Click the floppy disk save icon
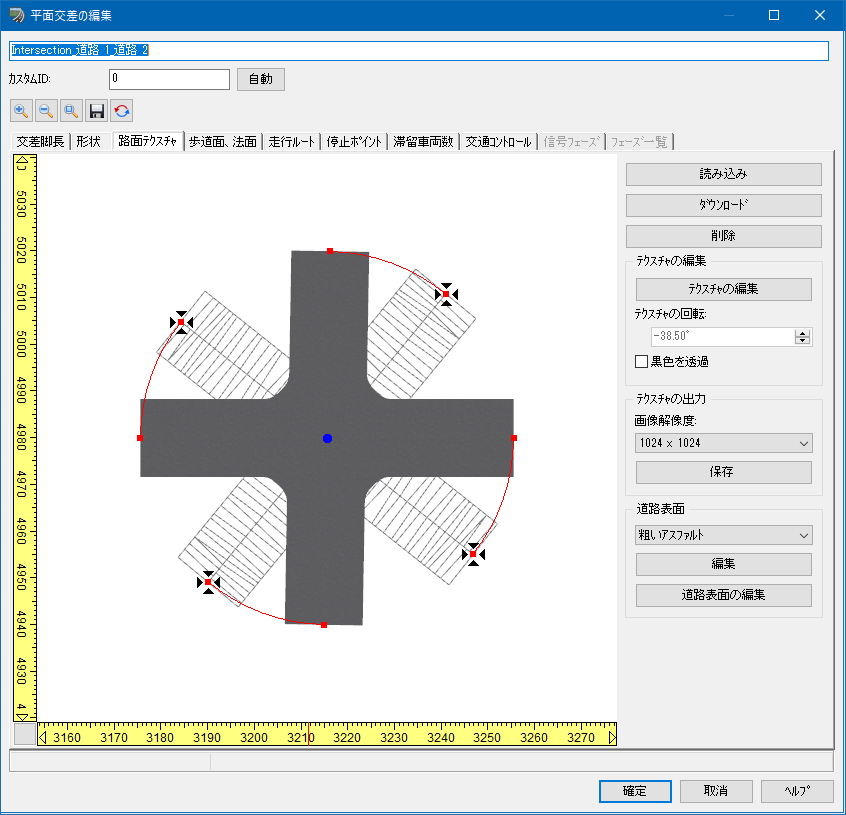 [x=96, y=111]
